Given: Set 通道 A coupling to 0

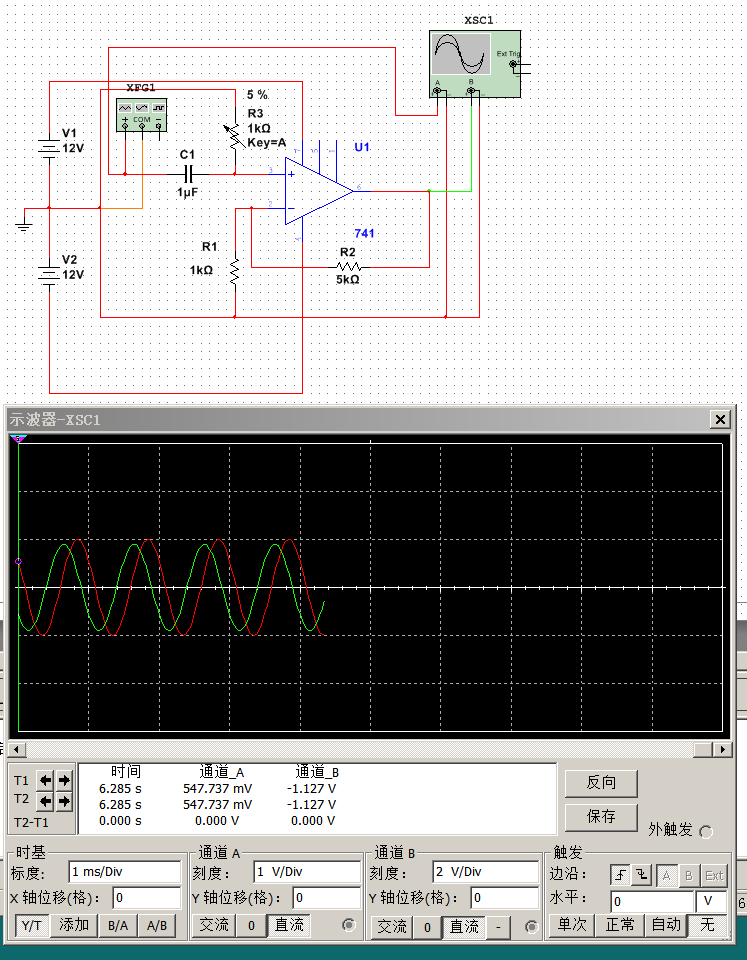Looking at the screenshot, I should pyautogui.click(x=251, y=925).
